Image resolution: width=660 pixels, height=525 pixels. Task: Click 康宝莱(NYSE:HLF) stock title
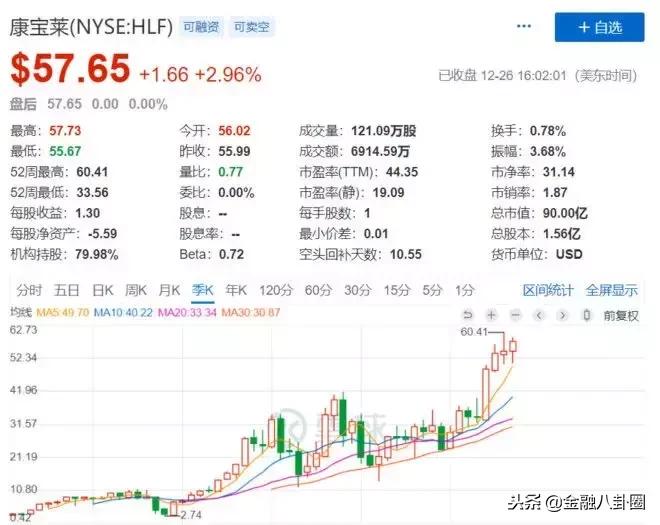(x=91, y=27)
